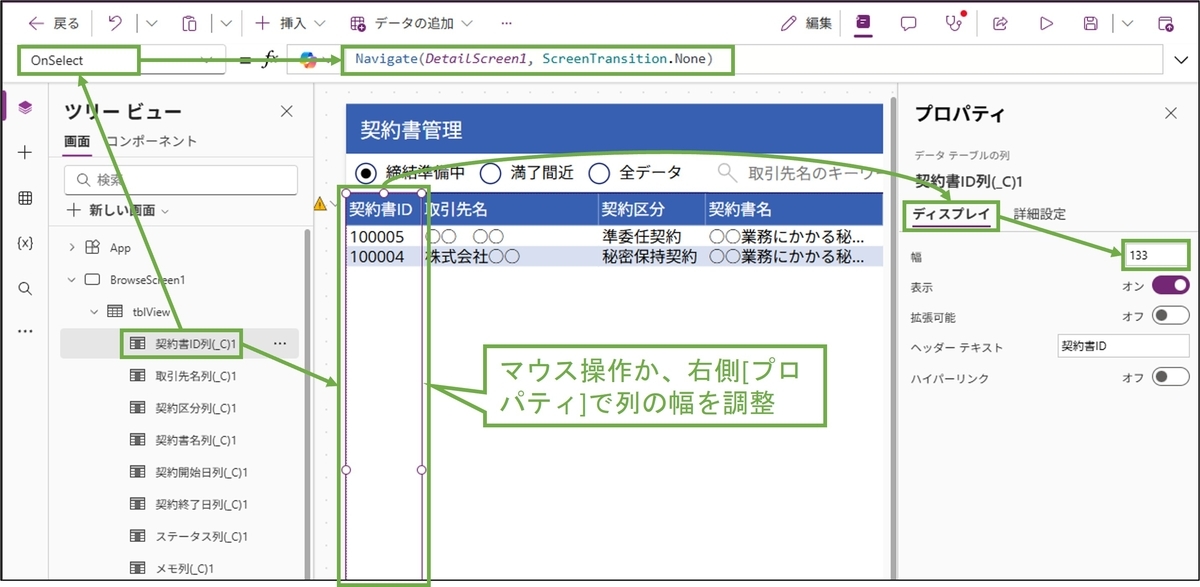Expand the save options dropdown

(x=1128, y=23)
